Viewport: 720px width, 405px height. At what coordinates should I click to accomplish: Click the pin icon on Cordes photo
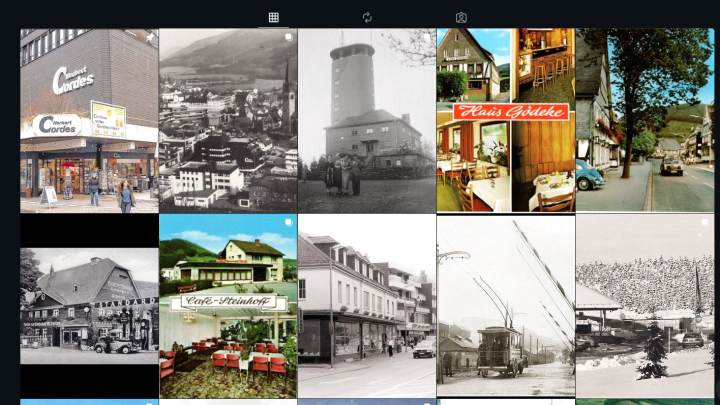150,38
